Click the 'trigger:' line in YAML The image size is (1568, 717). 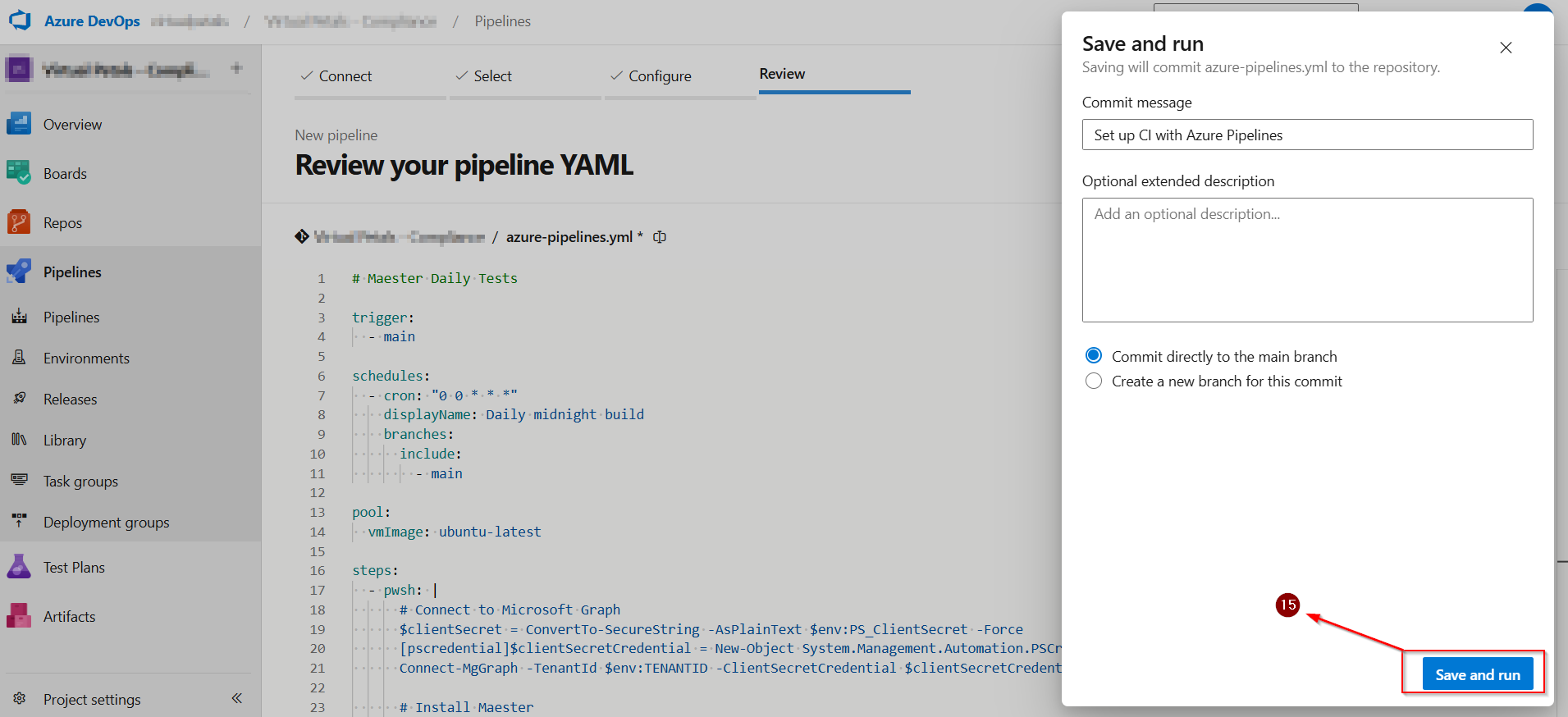click(383, 317)
